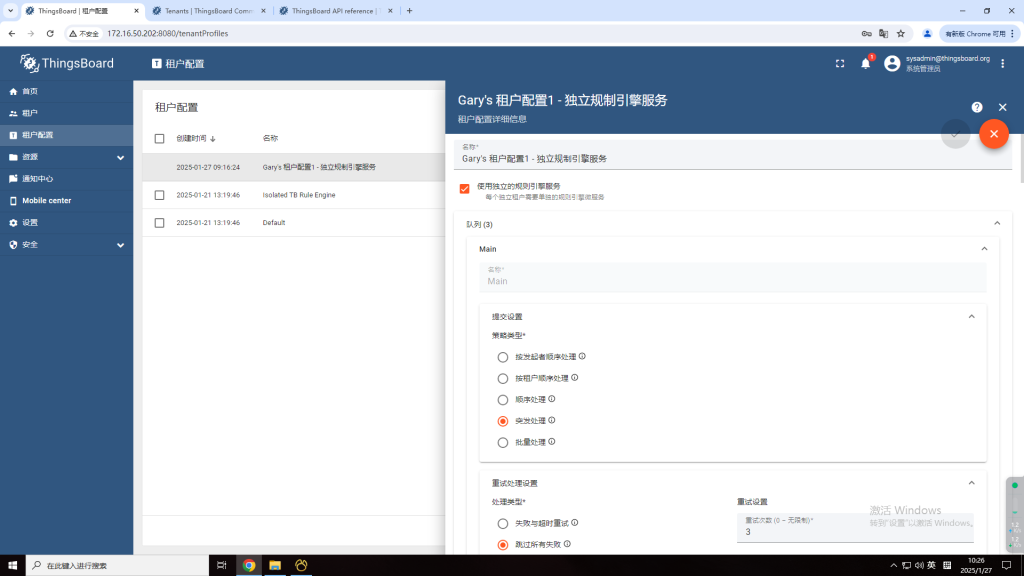Check the Isolated TB Rule Engine row
The image size is (1024, 576).
pos(159,195)
